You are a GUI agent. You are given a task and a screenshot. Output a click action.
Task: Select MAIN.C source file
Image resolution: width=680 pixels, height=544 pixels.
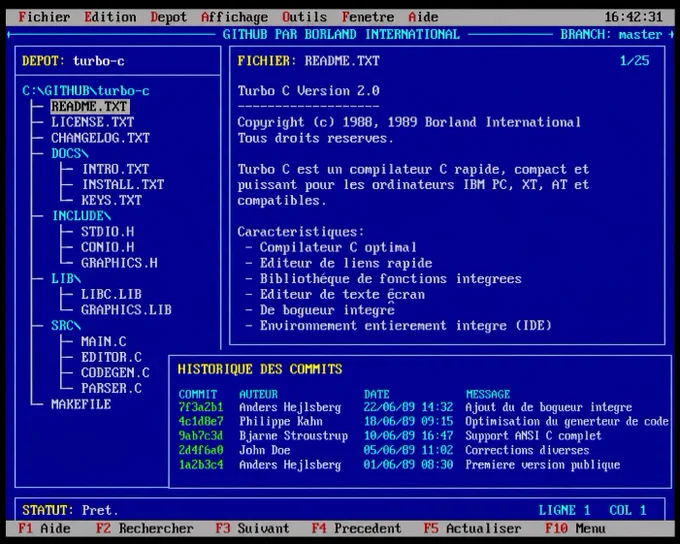pos(104,341)
